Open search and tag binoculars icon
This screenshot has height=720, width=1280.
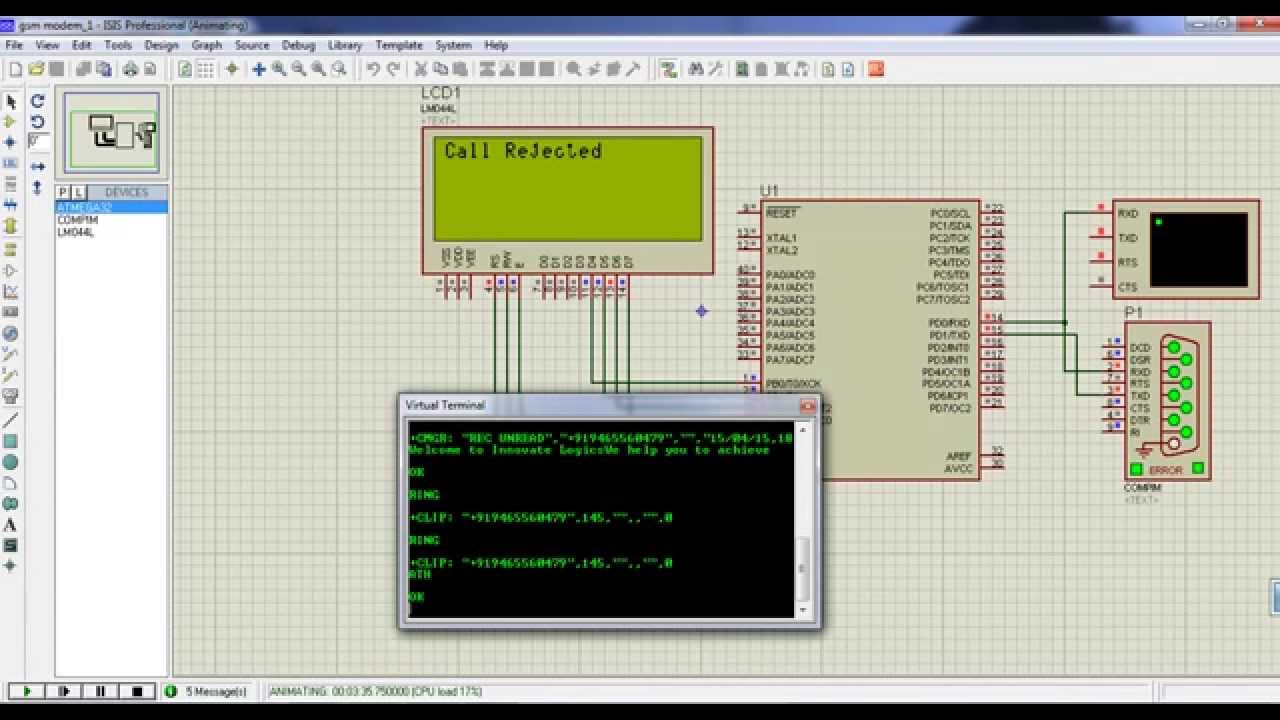point(694,69)
